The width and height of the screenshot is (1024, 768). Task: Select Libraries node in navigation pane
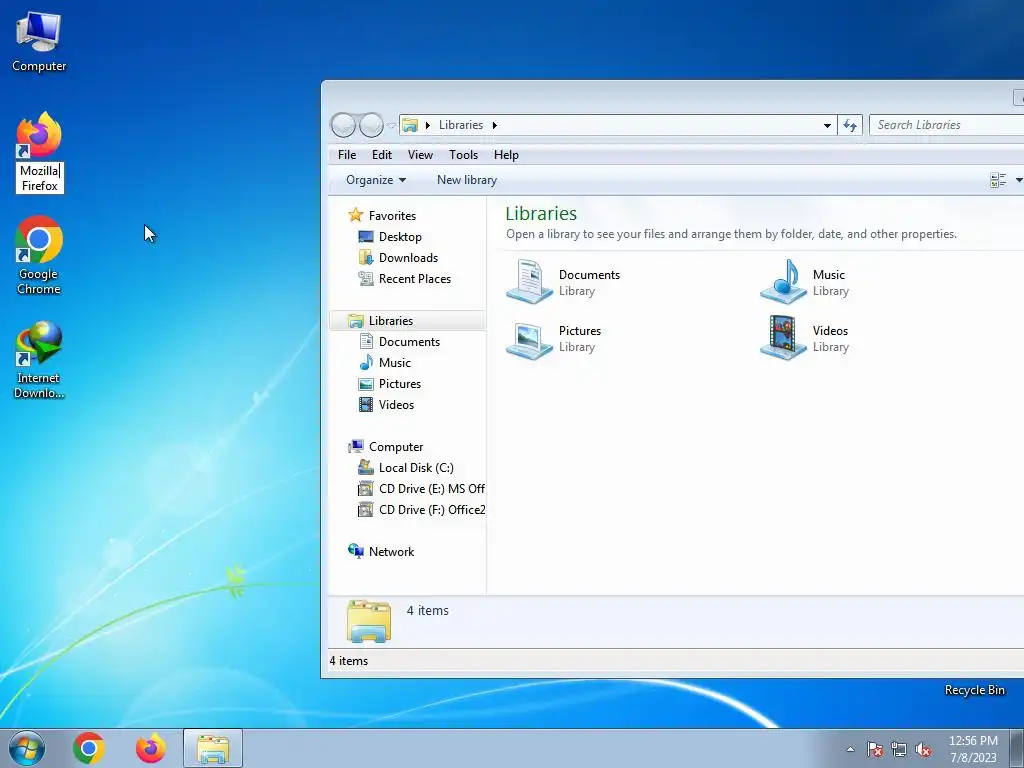point(391,321)
